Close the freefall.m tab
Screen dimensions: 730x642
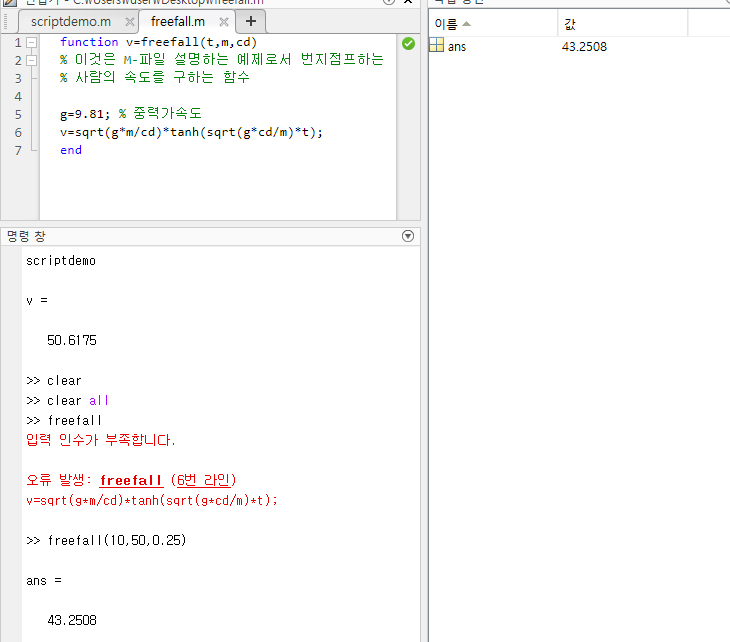(x=223, y=22)
